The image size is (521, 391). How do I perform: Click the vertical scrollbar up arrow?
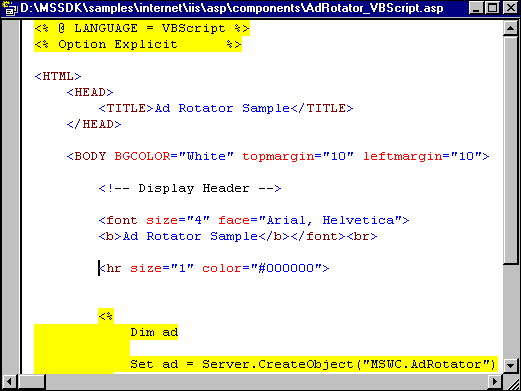point(510,28)
